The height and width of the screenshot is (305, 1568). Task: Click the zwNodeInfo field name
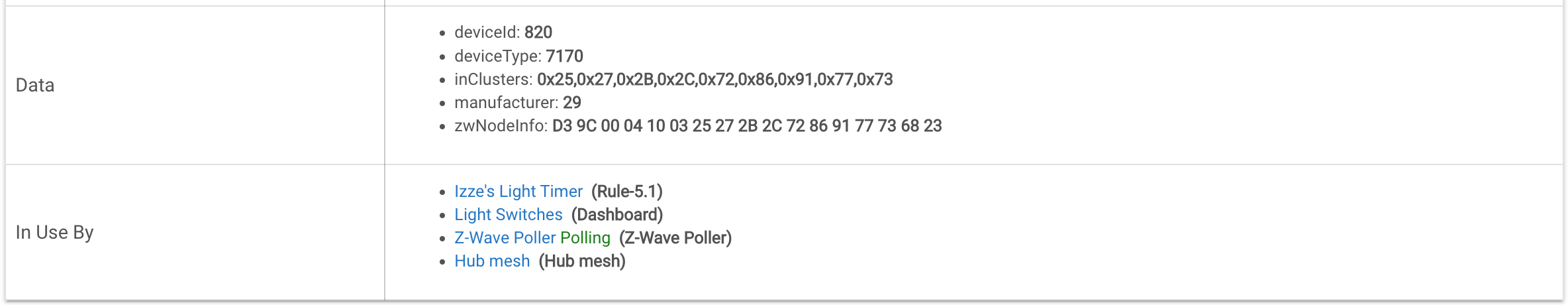[501, 126]
